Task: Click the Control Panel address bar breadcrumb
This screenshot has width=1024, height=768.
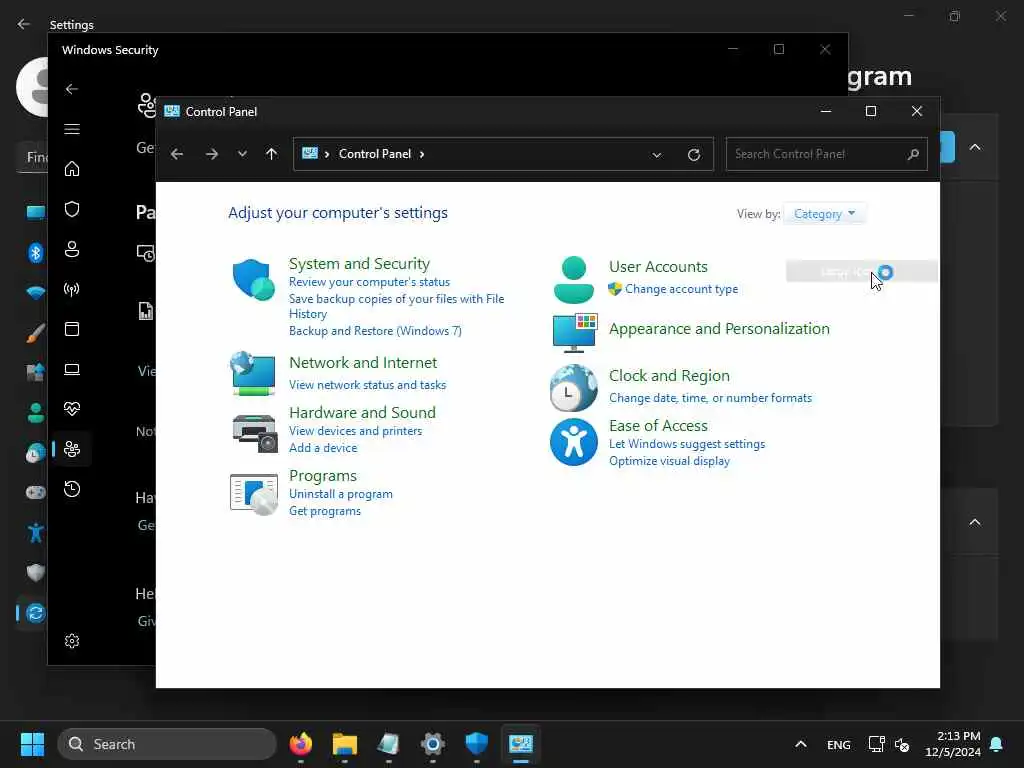Action: tap(375, 154)
